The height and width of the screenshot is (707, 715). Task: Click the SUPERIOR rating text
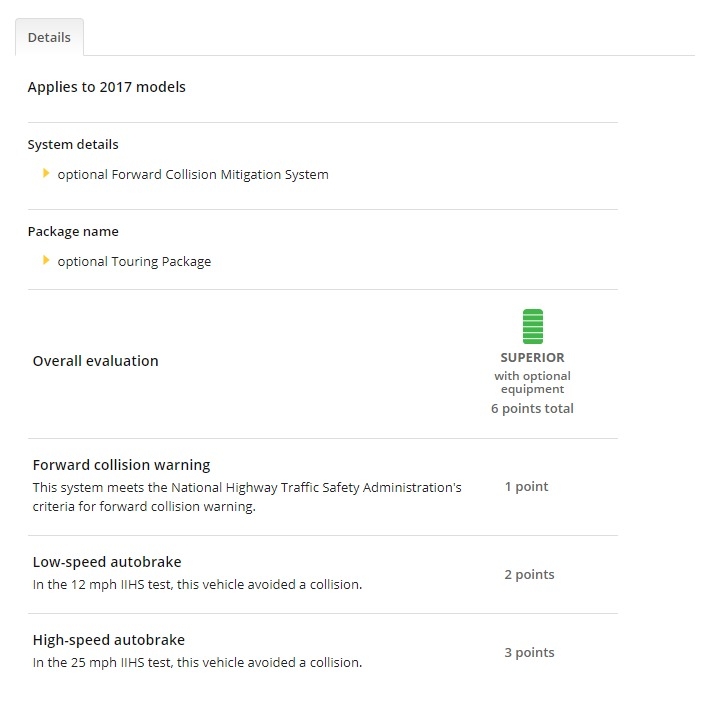pos(533,358)
